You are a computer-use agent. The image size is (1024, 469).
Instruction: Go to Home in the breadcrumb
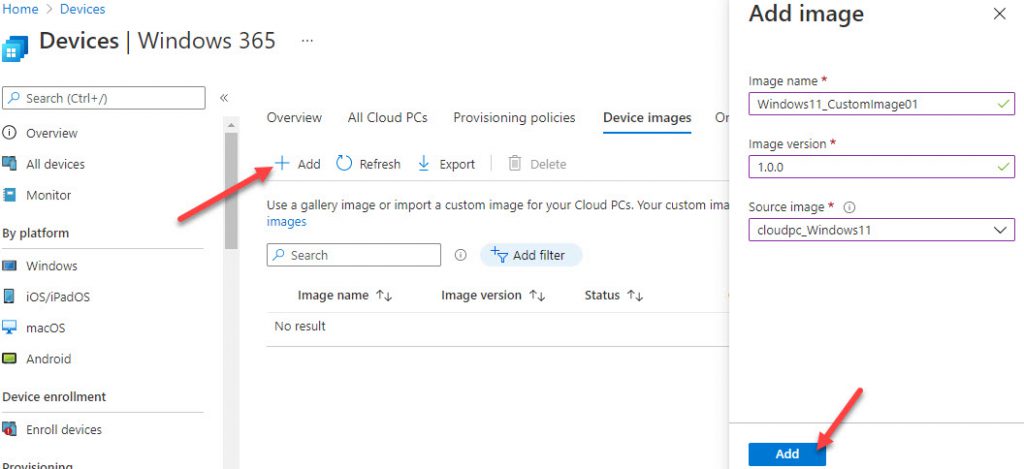pos(20,9)
